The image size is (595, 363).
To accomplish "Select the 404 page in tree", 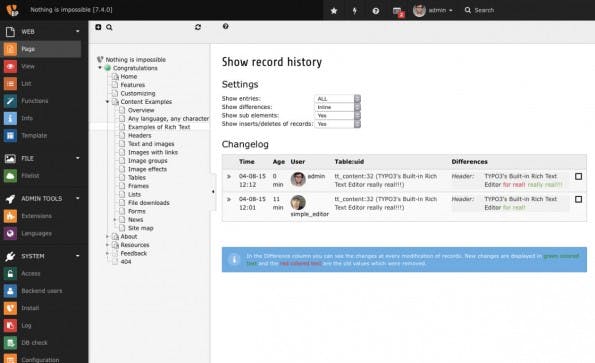I will 126,262.
